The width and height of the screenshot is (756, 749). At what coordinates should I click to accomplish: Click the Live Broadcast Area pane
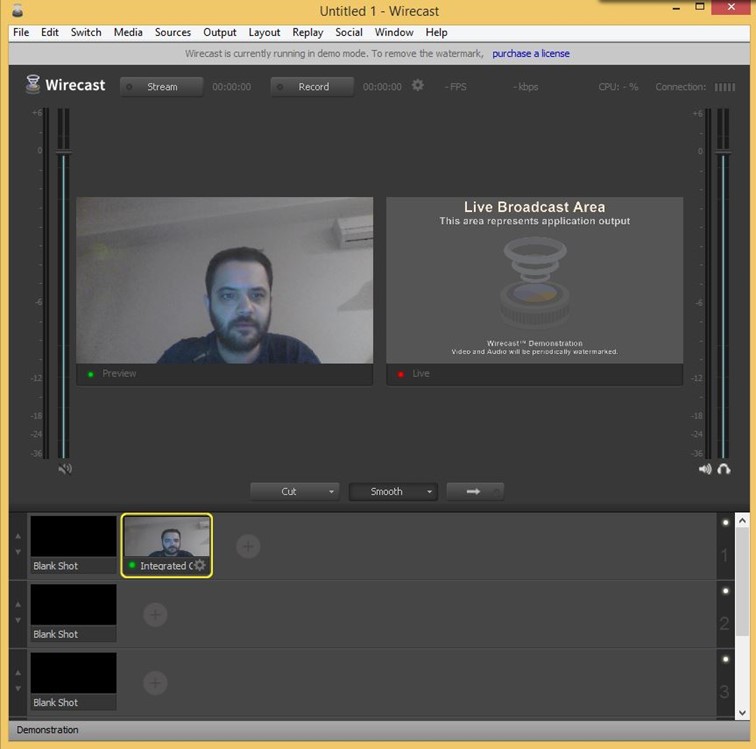(534, 280)
